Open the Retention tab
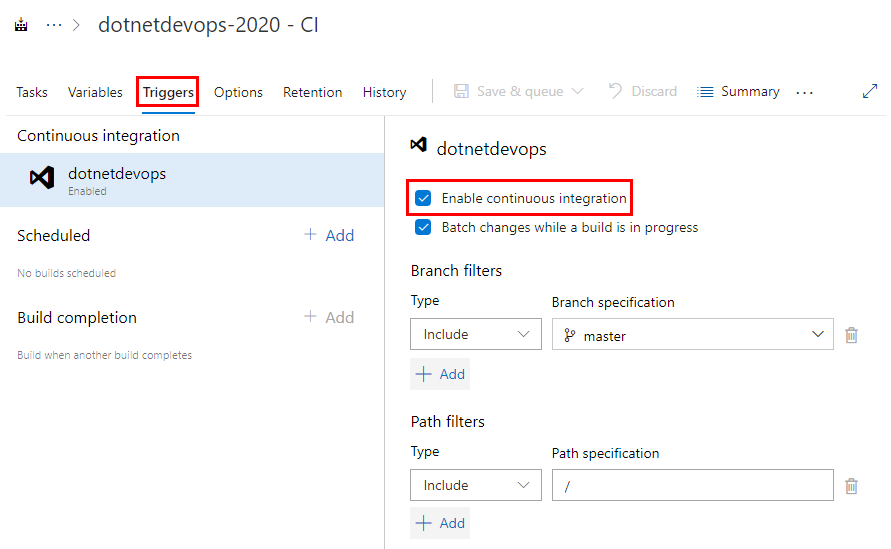Viewport: 891px width, 549px height. (x=313, y=92)
